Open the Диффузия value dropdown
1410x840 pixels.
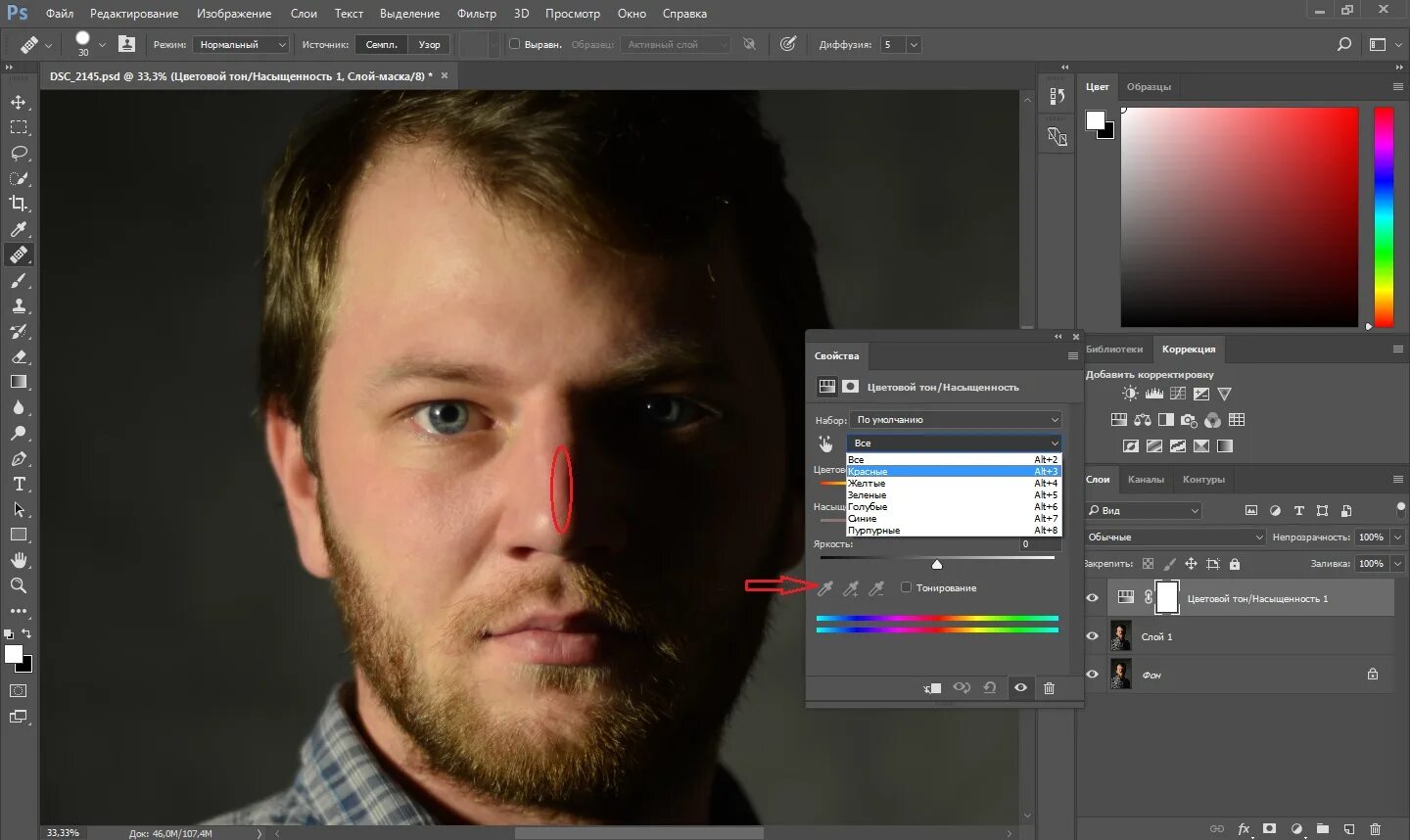[x=914, y=44]
